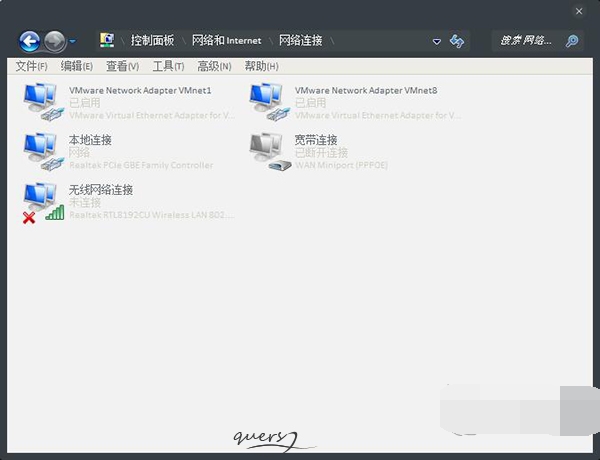Select the VMnet8 adapter icon
The width and height of the screenshot is (600, 460).
(x=269, y=102)
